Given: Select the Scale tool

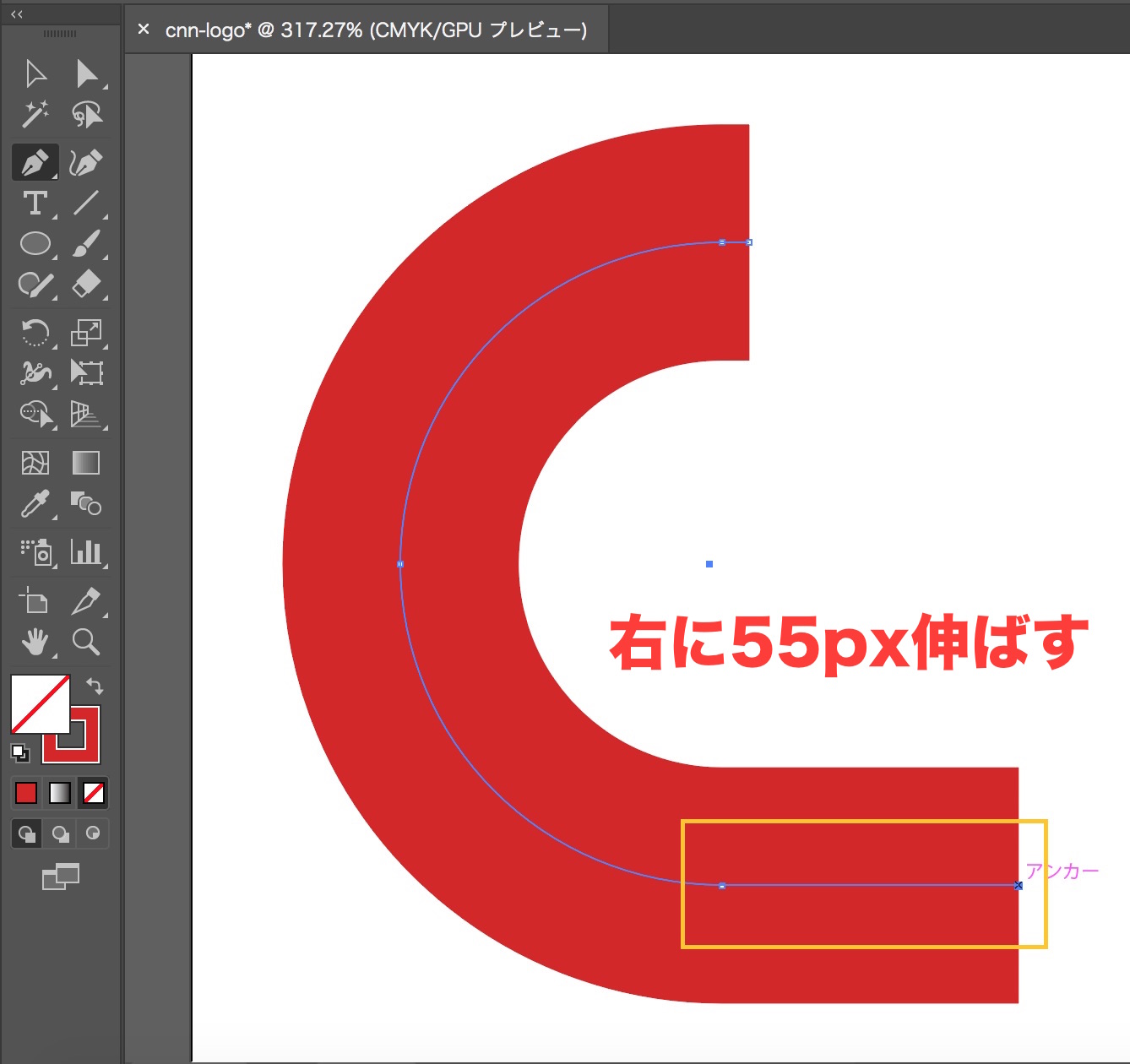Looking at the screenshot, I should click(x=86, y=333).
